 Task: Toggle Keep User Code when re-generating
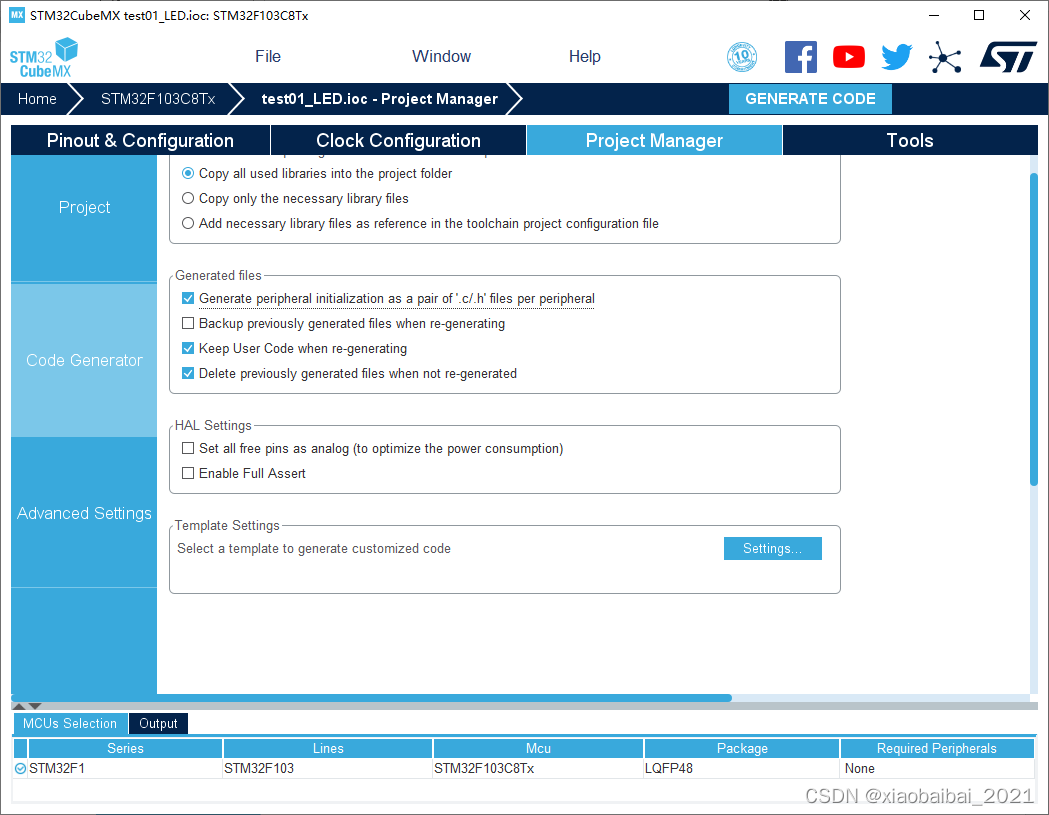pyautogui.click(x=188, y=348)
